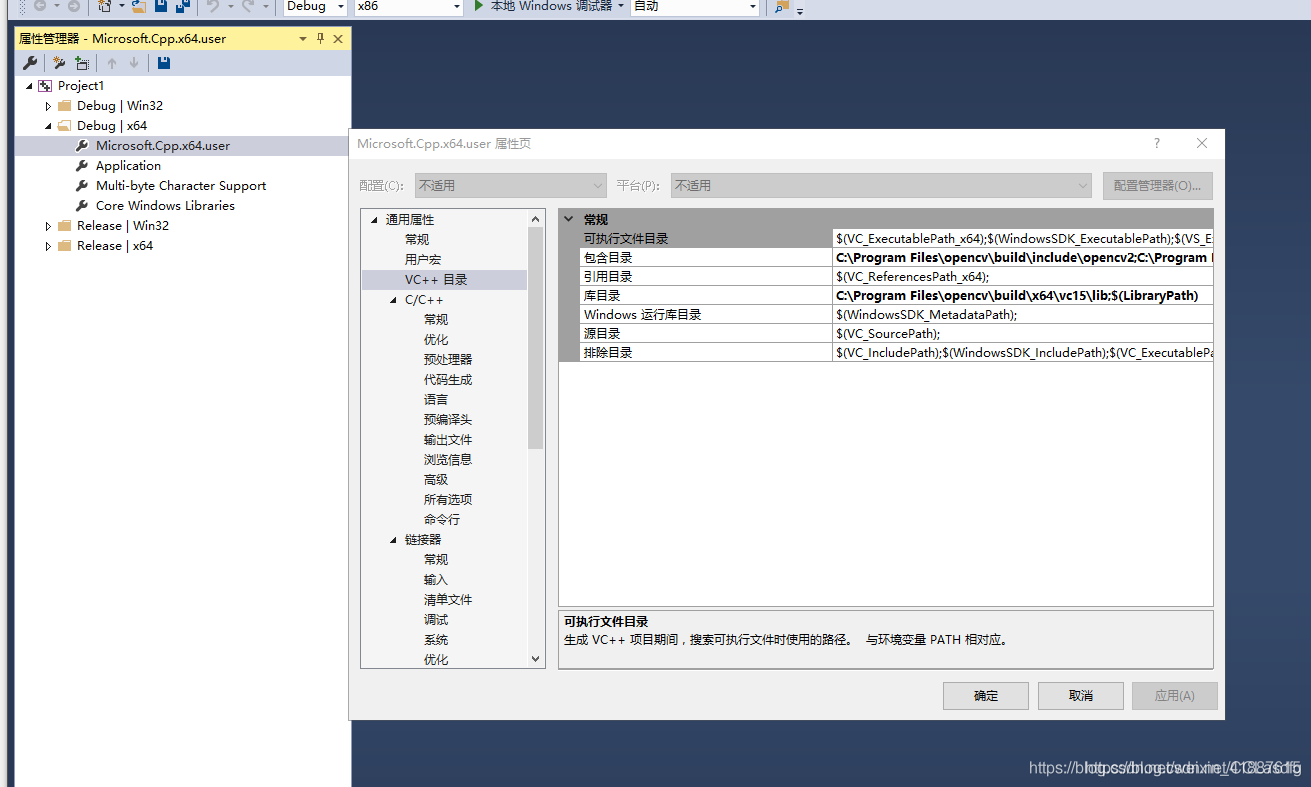Select the Application property sheet

pyautogui.click(x=128, y=166)
